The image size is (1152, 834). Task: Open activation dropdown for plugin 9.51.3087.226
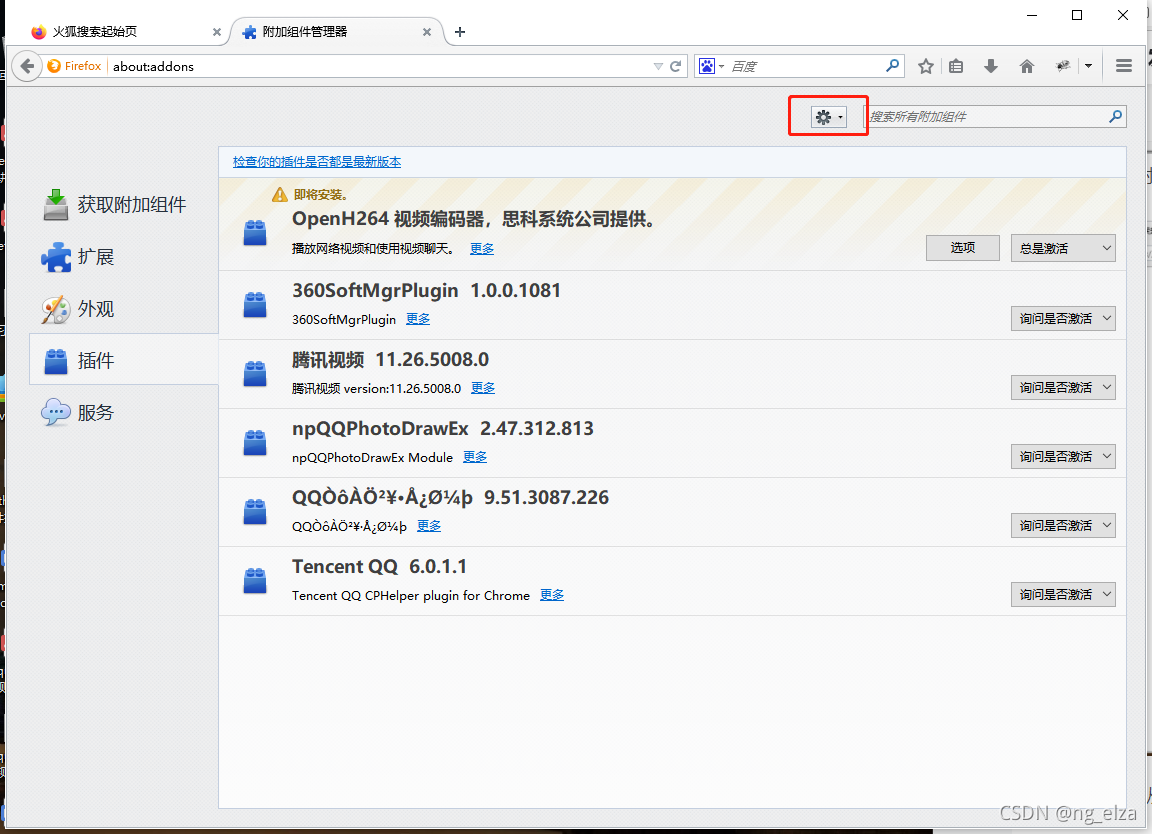1063,525
